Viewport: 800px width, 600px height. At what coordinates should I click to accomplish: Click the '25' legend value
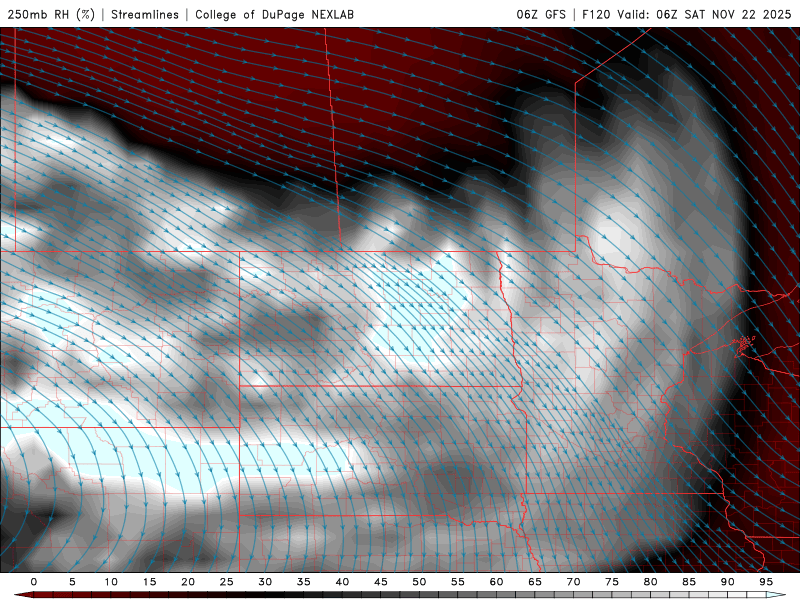(x=227, y=582)
